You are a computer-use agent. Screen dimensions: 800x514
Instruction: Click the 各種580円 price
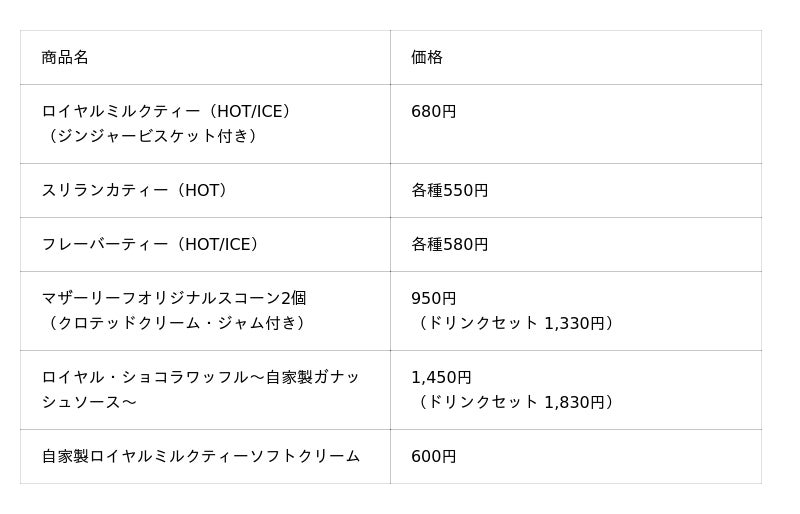click(x=449, y=244)
